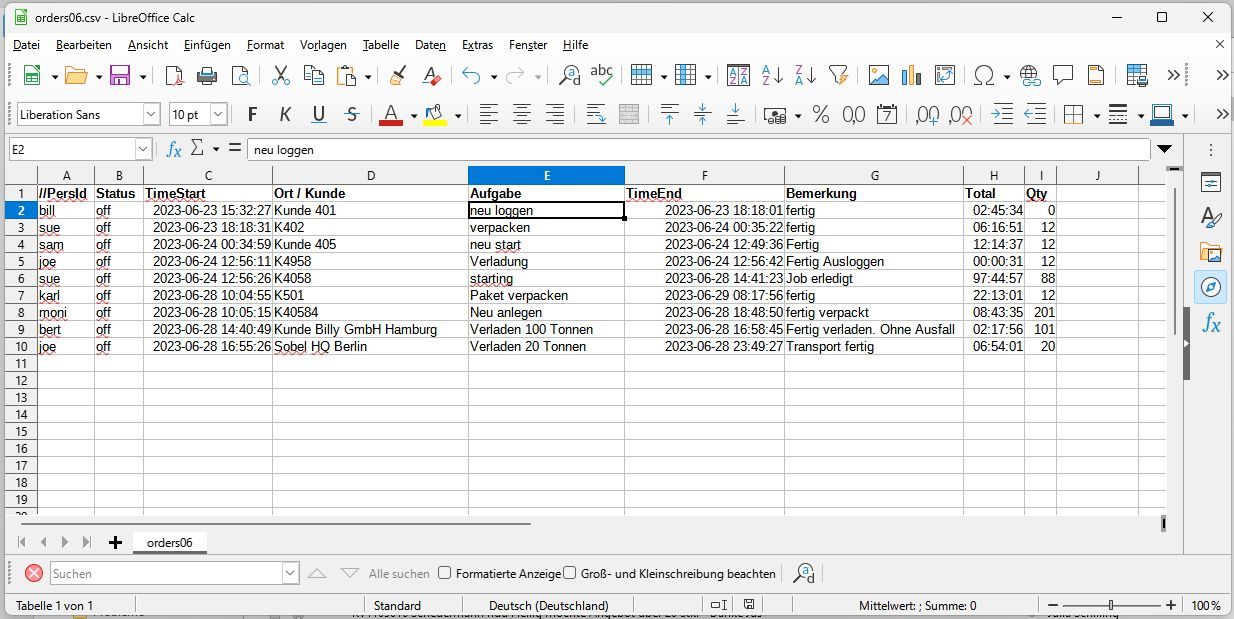Image resolution: width=1234 pixels, height=619 pixels.
Task: Export the spreadsheet directly as PDF
Action: point(174,76)
